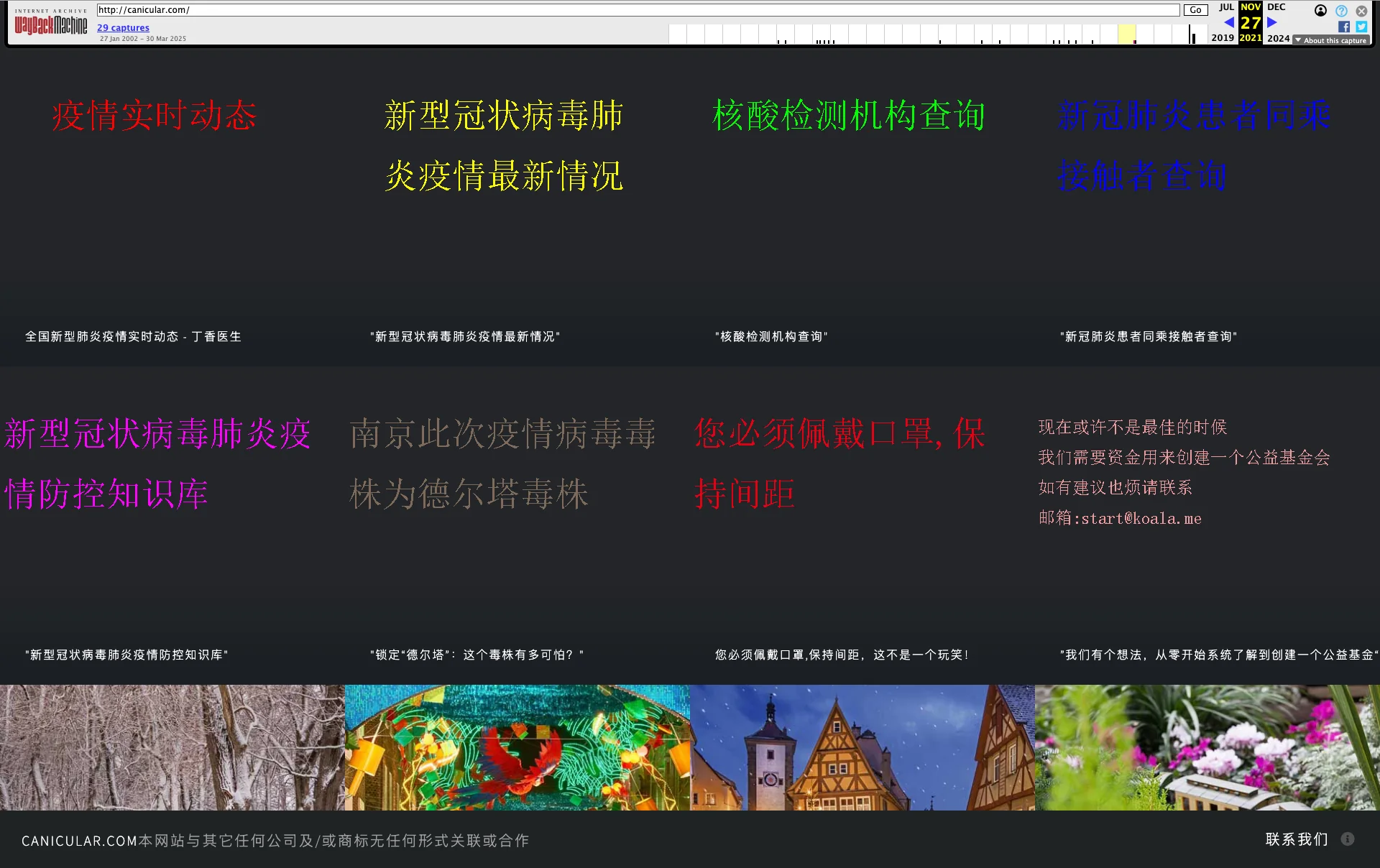Click the highlighted year on the timeline
Screen dimensions: 1380x868
click(1127, 34)
